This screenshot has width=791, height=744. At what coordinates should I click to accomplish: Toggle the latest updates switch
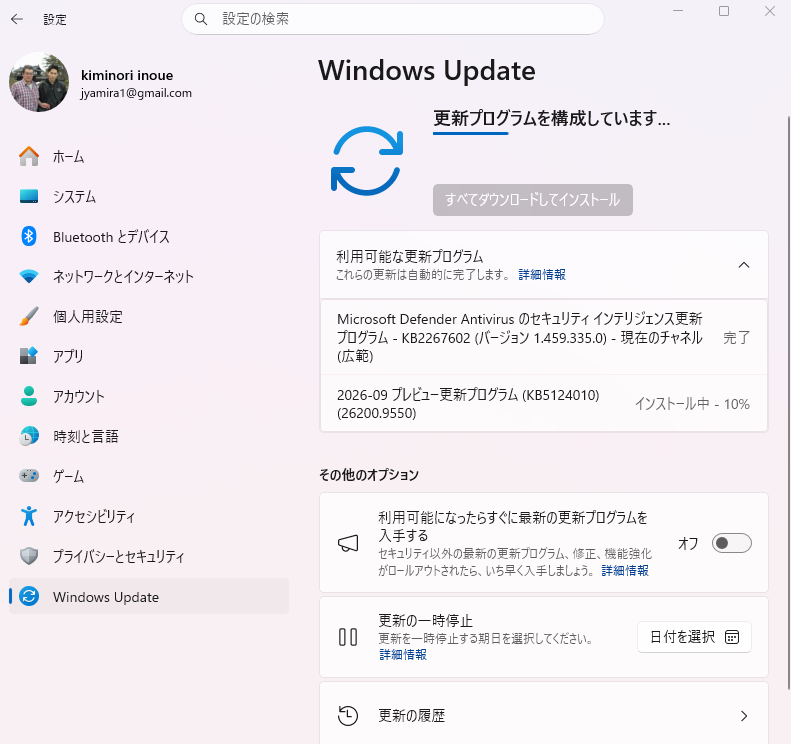[731, 543]
